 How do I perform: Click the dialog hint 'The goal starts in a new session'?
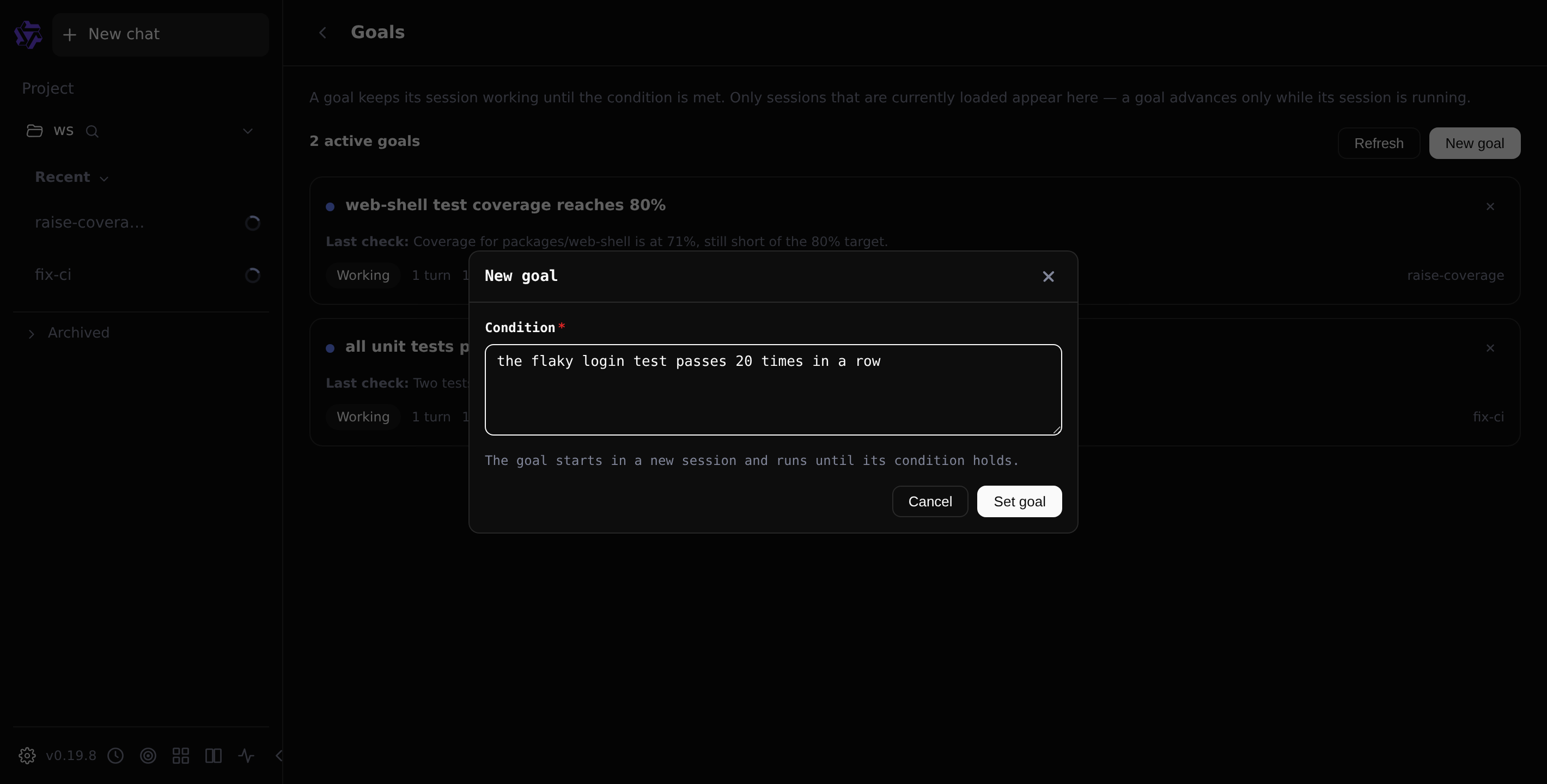pyautogui.click(x=752, y=461)
